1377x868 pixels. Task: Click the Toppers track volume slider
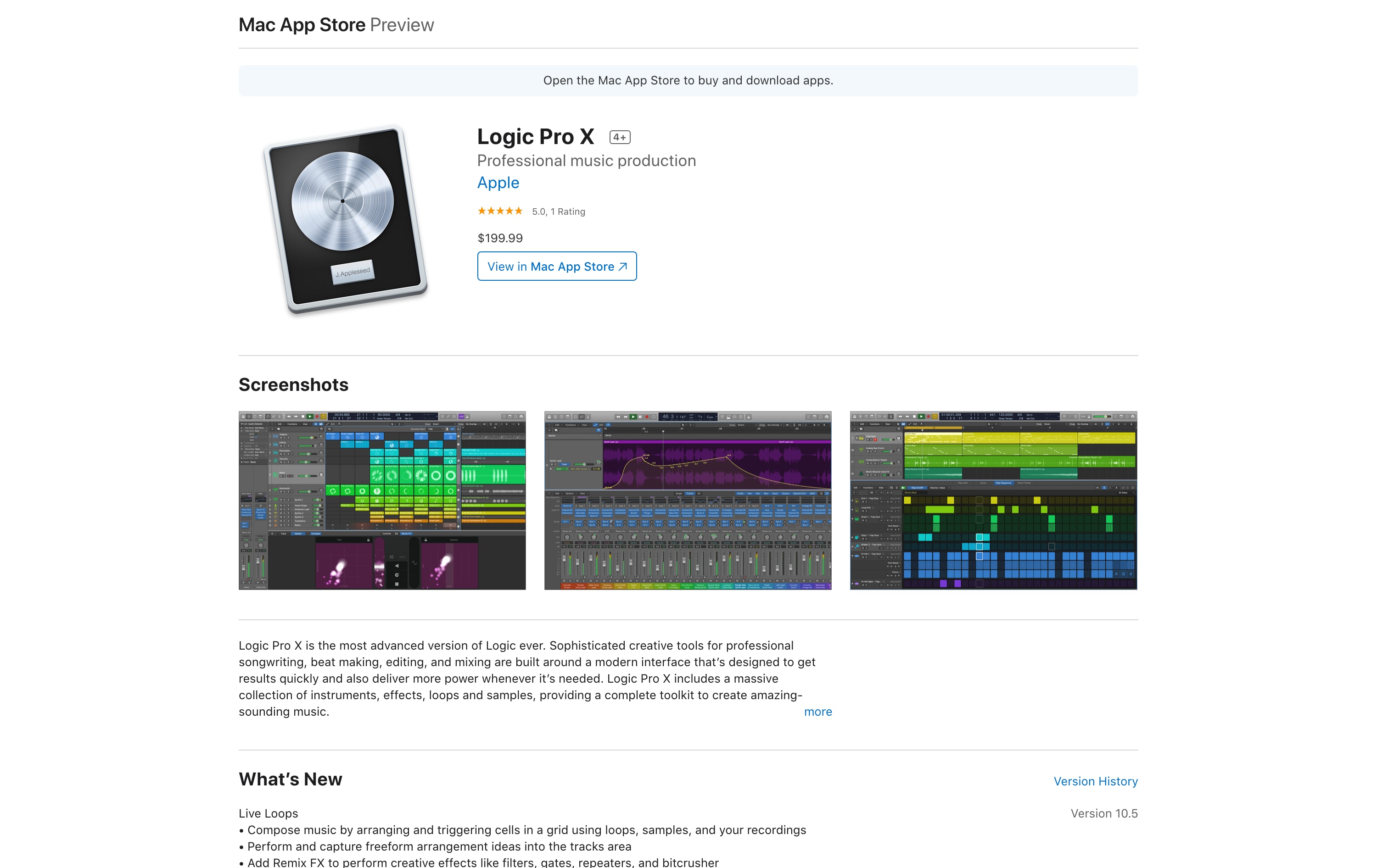tap(307, 438)
